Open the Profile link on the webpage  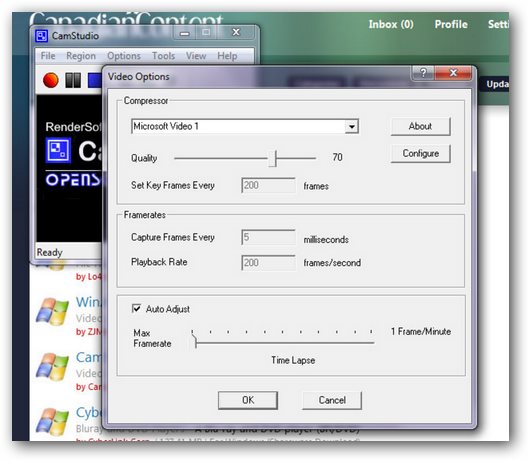click(x=451, y=24)
